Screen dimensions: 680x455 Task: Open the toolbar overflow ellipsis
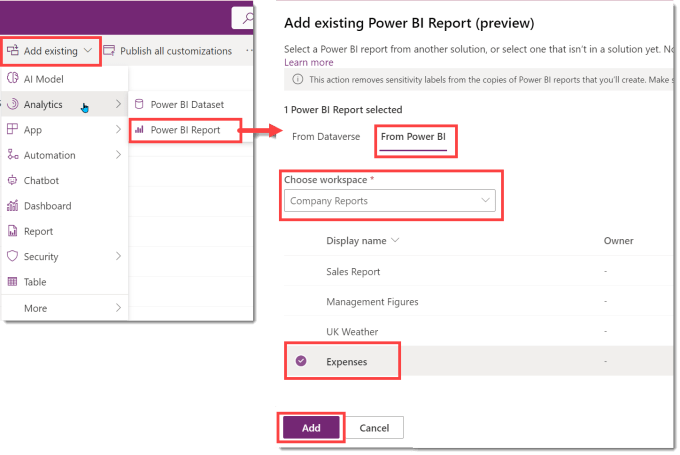pyautogui.click(x=249, y=51)
